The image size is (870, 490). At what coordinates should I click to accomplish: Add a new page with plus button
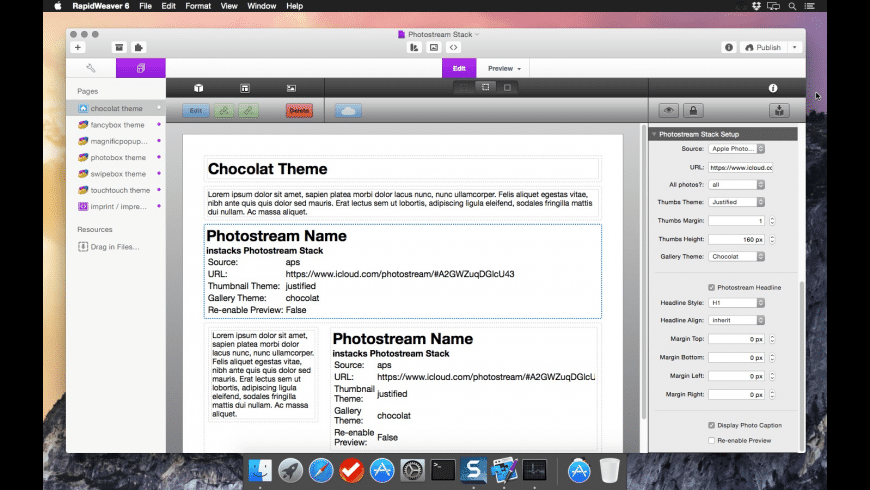(78, 48)
